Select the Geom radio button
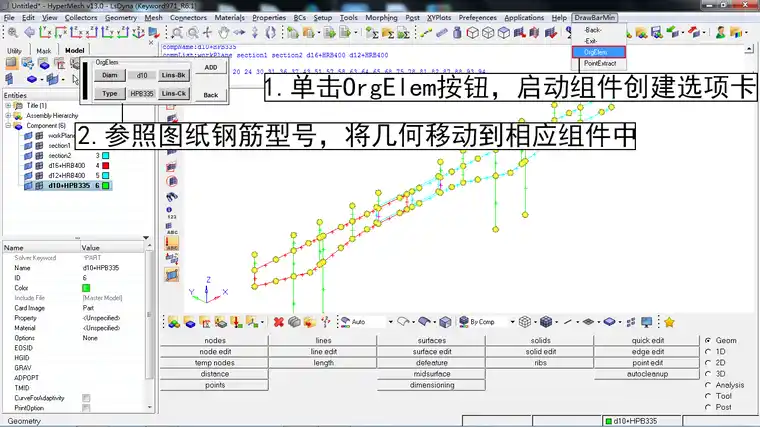 (x=708, y=340)
